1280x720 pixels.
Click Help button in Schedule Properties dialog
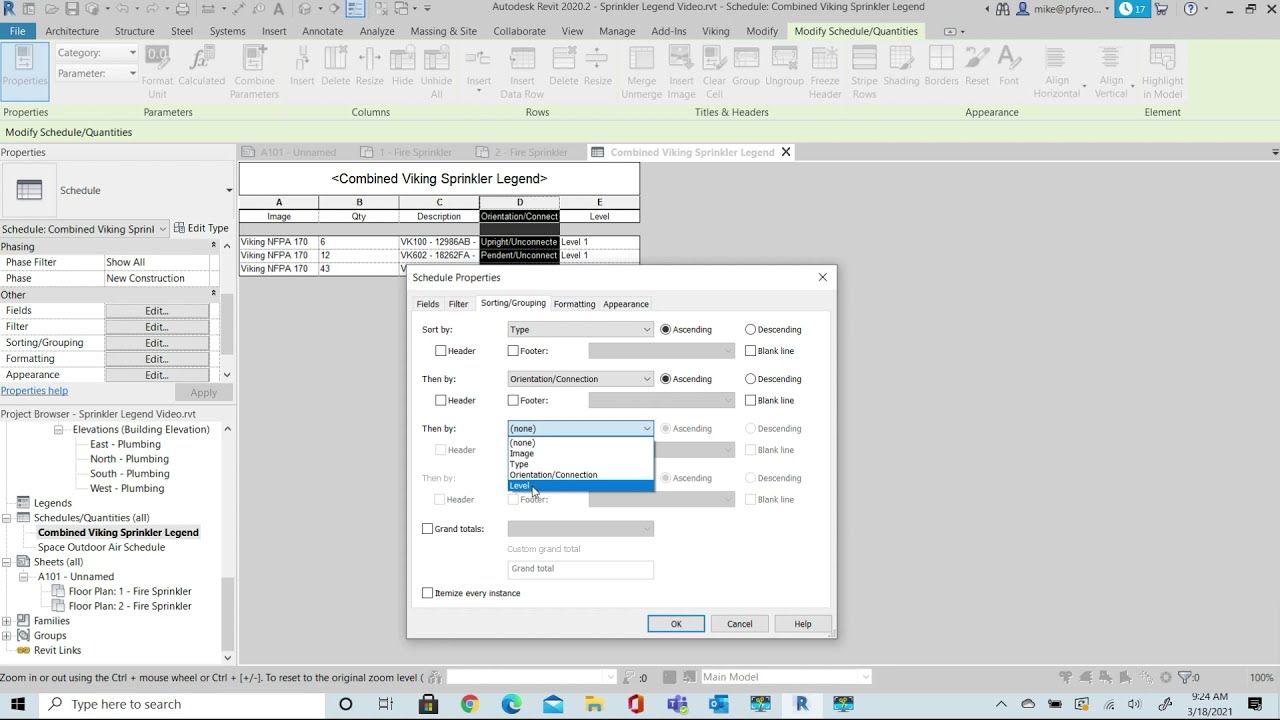803,624
